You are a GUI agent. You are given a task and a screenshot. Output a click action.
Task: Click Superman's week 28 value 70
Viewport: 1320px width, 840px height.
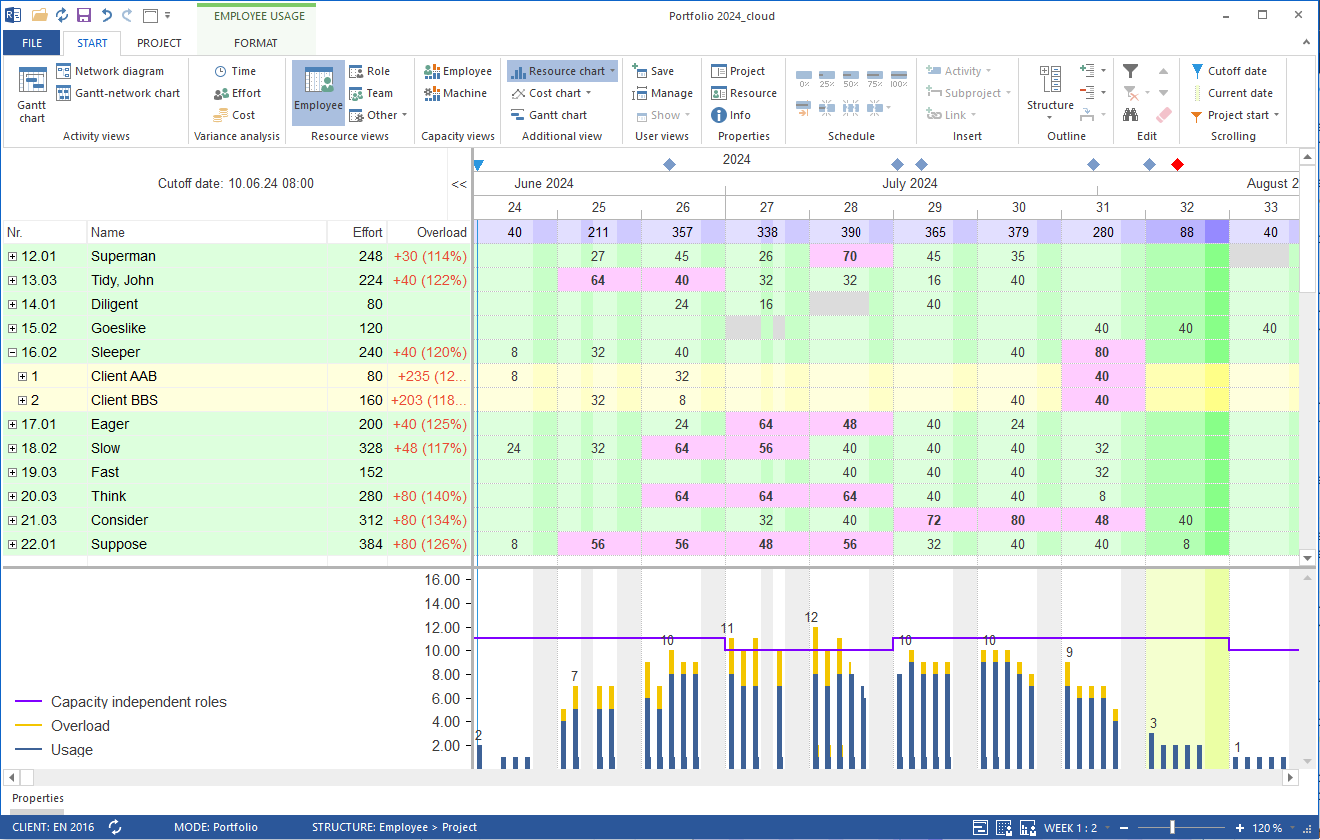pos(851,256)
